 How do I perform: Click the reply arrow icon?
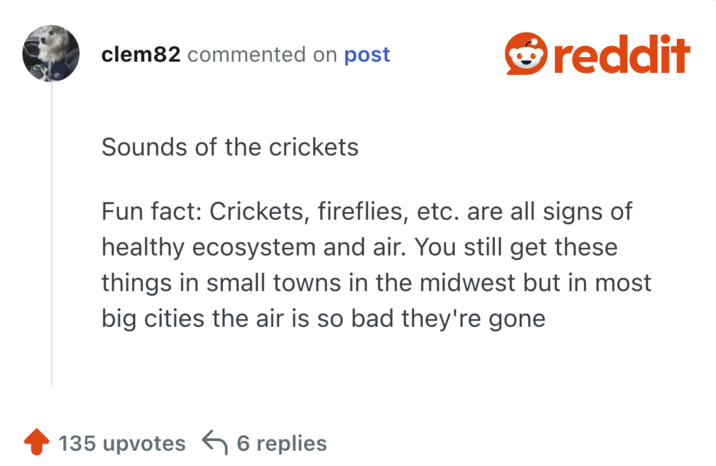(215, 442)
